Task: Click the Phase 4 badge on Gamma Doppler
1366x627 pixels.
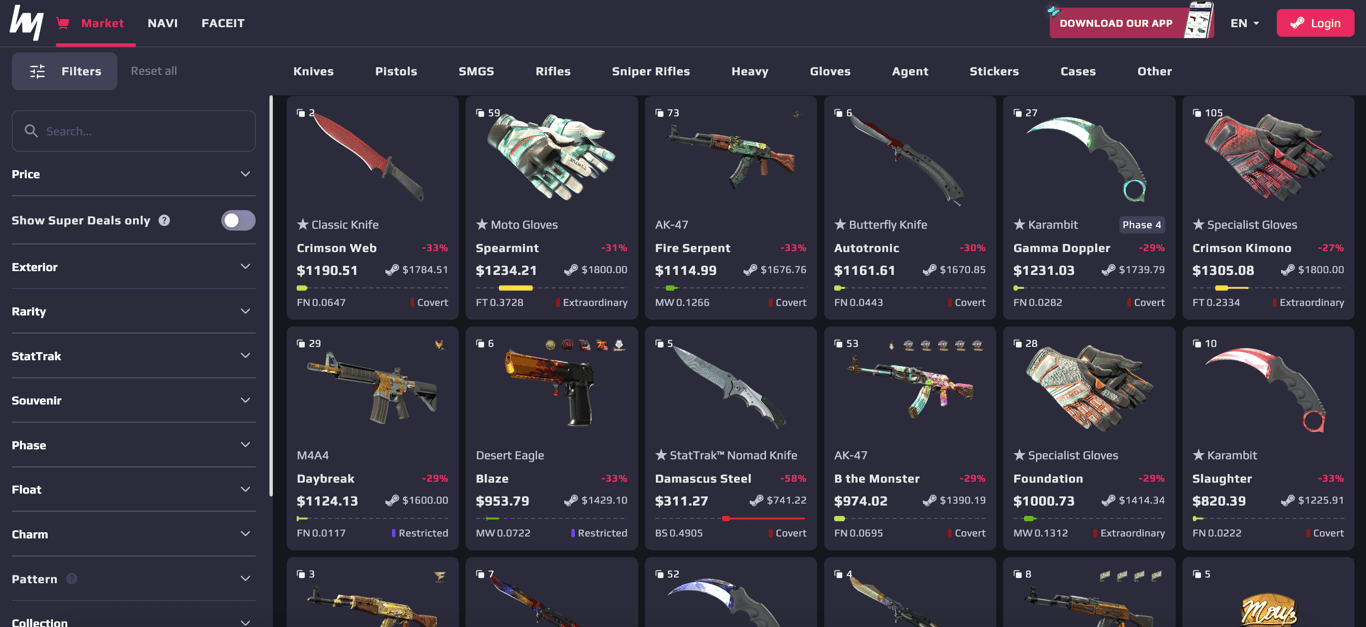Action: click(1142, 225)
